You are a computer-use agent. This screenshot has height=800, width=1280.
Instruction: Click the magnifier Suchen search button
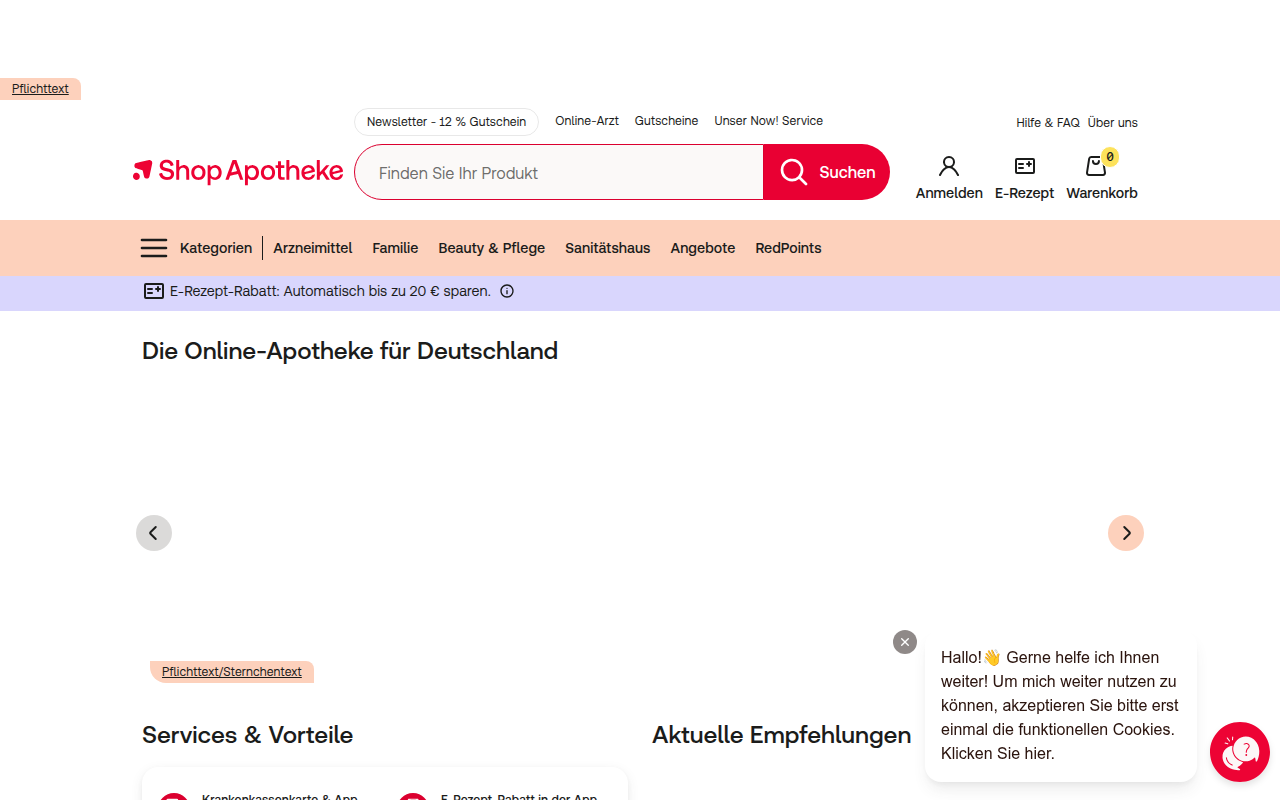click(x=826, y=172)
